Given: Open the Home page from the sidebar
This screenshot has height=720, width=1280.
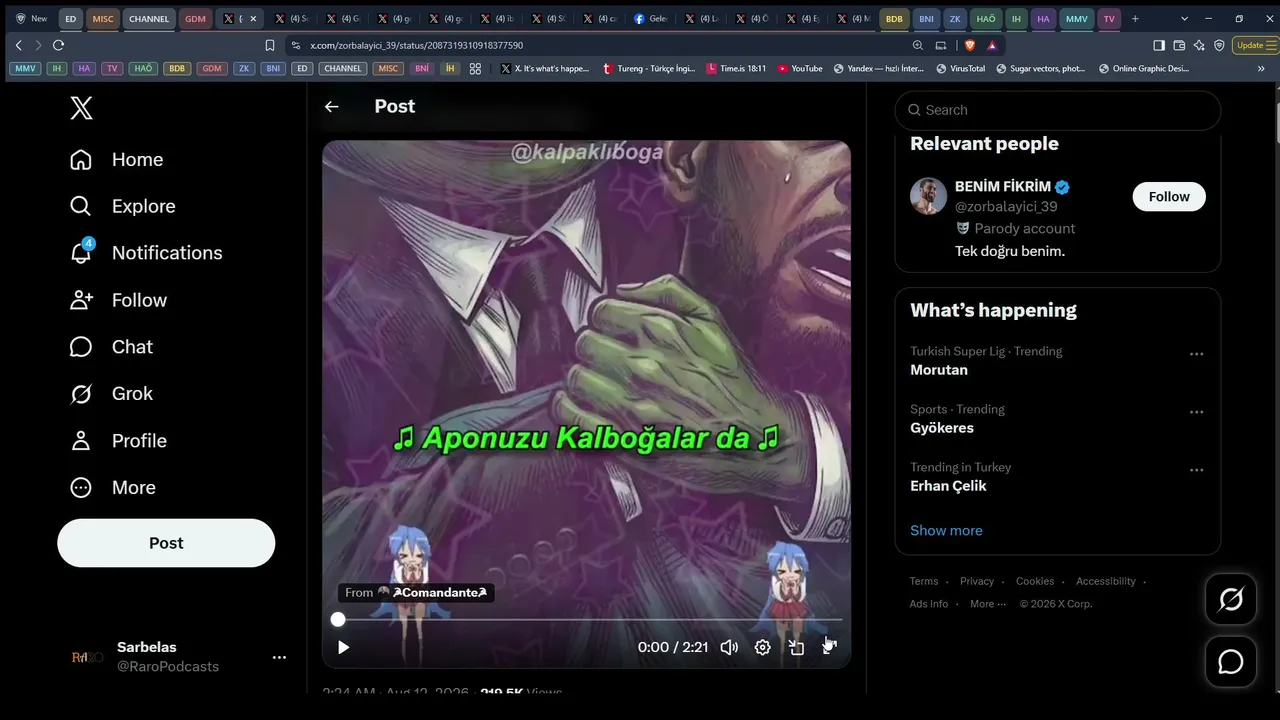Looking at the screenshot, I should coord(116,160).
